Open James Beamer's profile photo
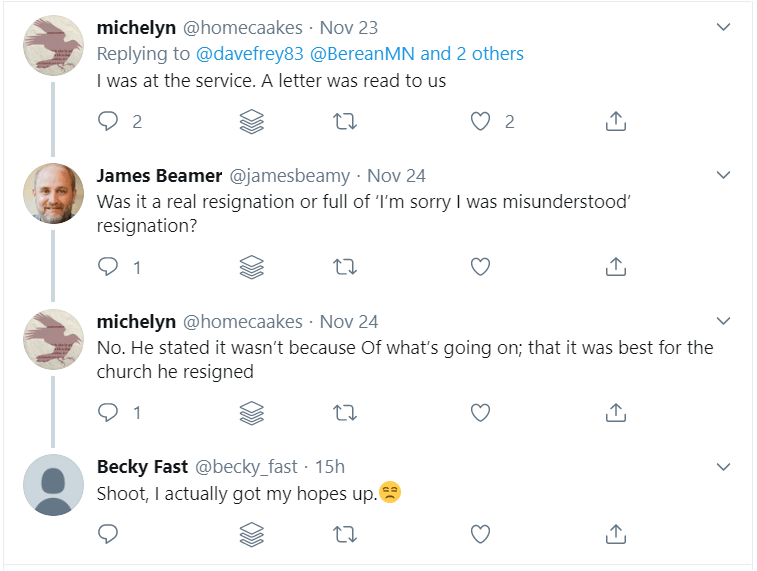757x571 pixels. pyautogui.click(x=53, y=193)
